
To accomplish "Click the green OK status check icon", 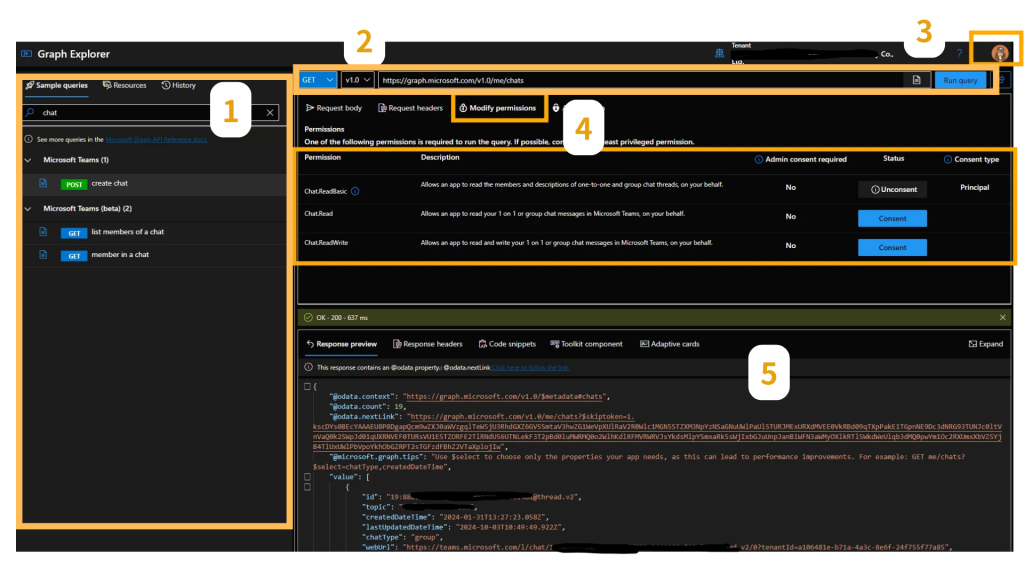I will (x=308, y=317).
